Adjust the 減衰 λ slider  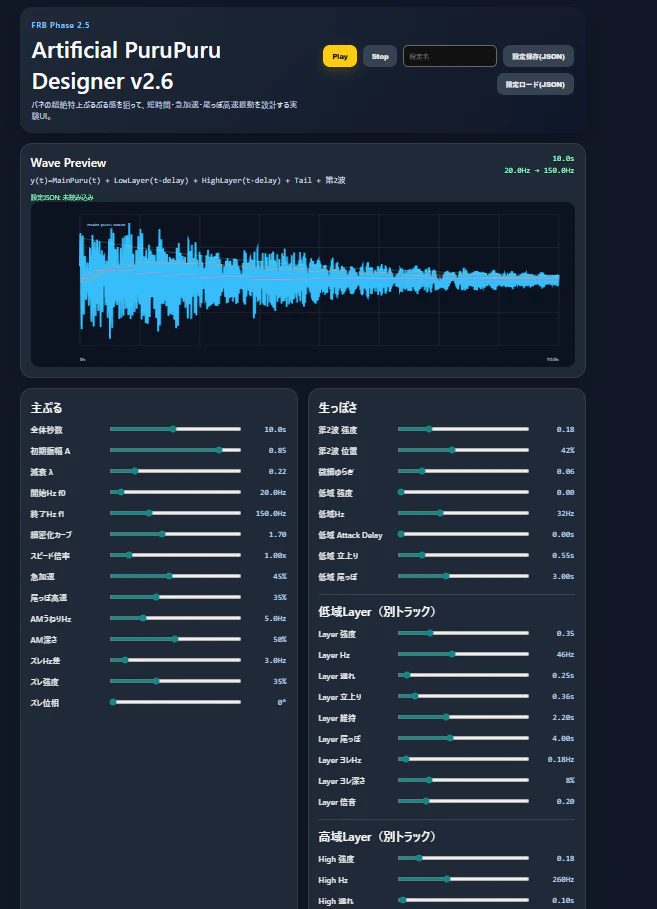tap(175, 471)
